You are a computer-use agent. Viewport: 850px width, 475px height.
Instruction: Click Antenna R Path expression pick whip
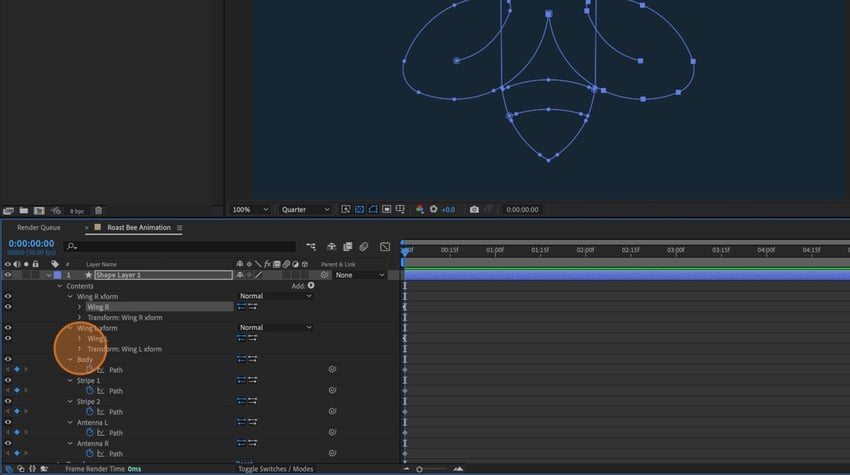point(332,453)
